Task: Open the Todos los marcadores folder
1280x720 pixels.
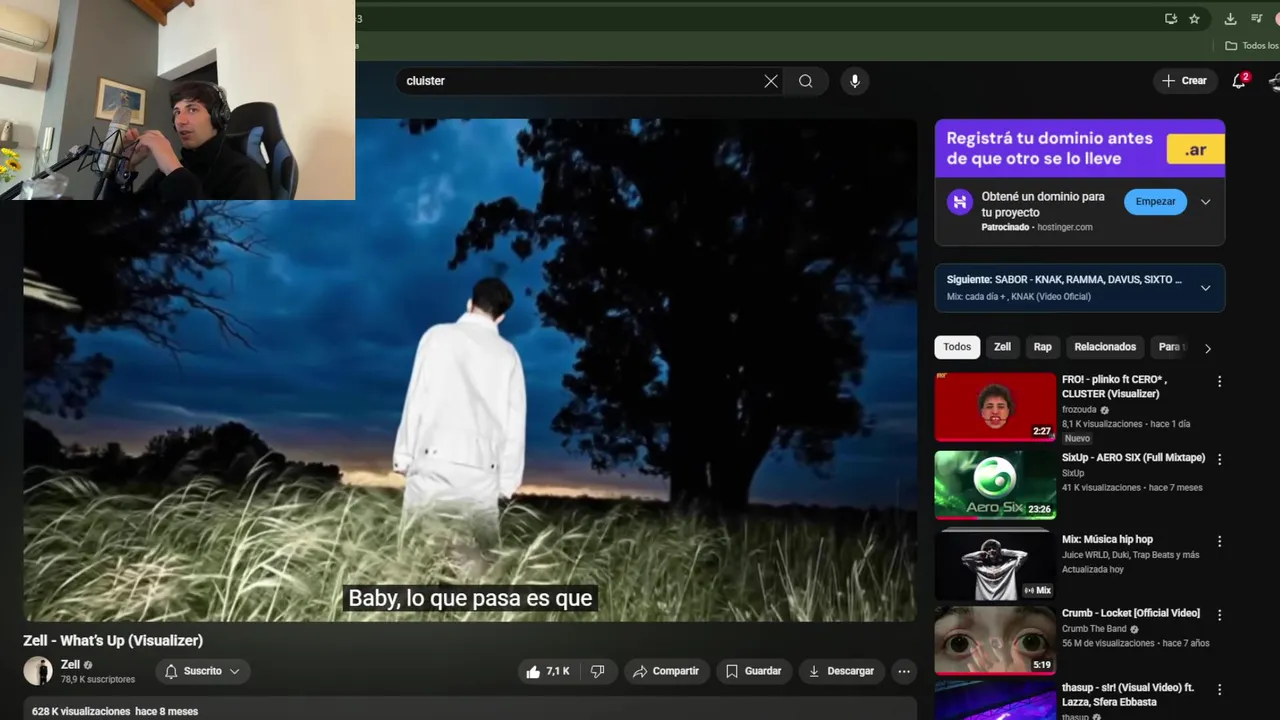Action: point(1252,46)
